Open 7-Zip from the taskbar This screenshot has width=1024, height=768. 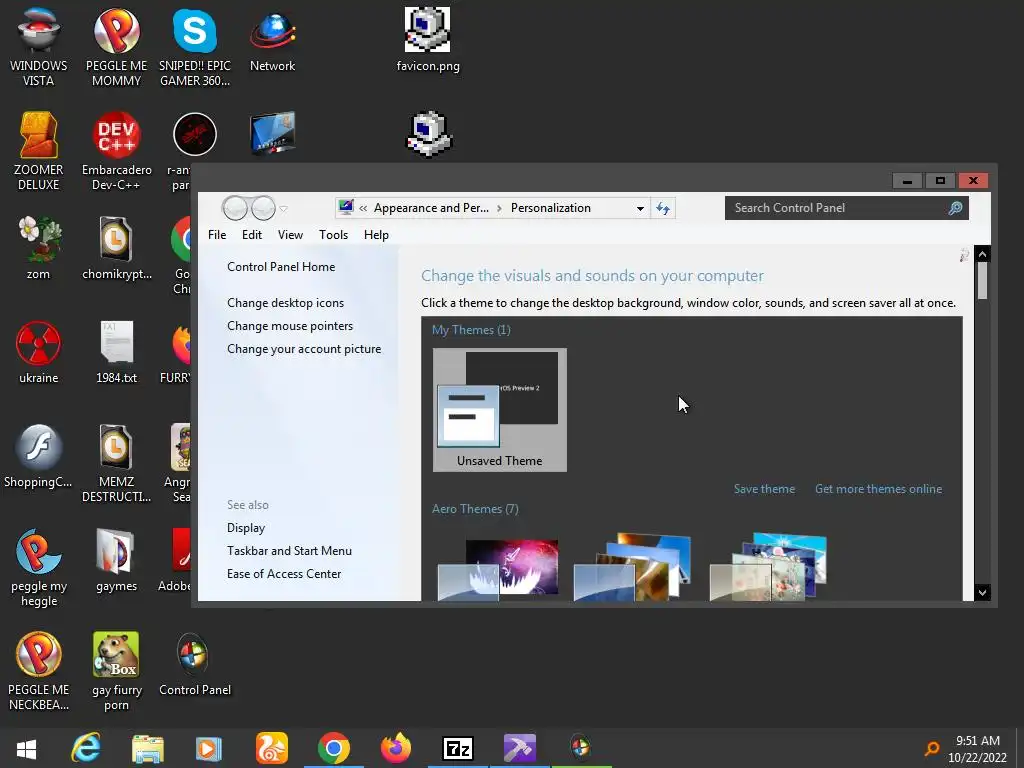[458, 748]
